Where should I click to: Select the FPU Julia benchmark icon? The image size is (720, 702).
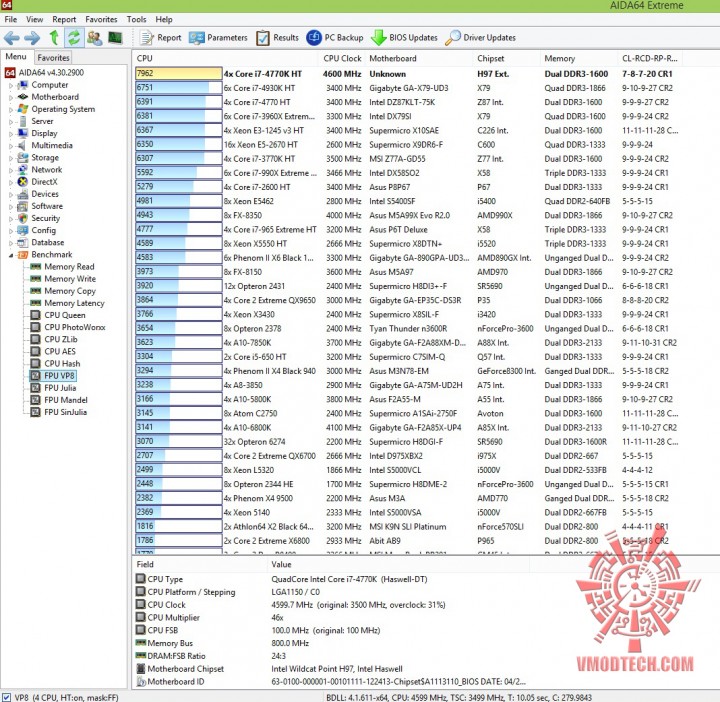[x=35, y=388]
